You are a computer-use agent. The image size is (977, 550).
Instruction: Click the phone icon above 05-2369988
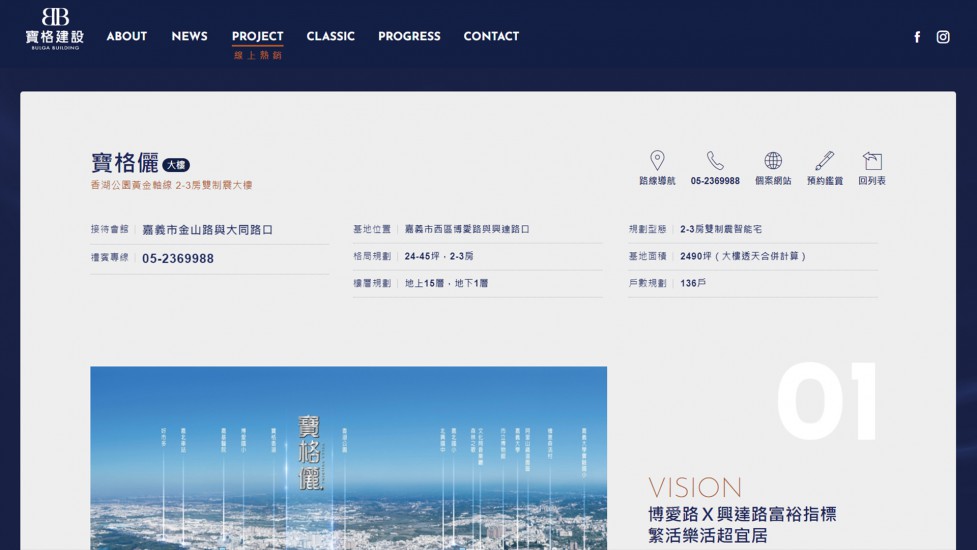pyautogui.click(x=715, y=160)
